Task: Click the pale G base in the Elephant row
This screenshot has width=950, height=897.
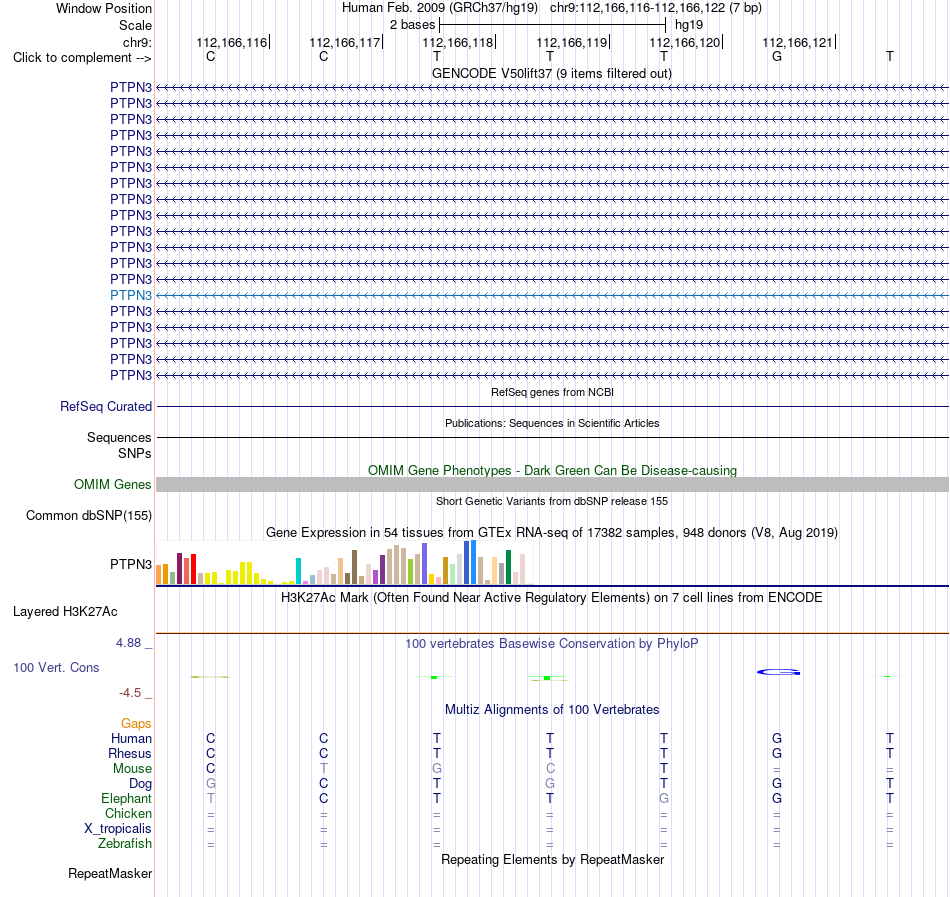Action: (x=664, y=798)
